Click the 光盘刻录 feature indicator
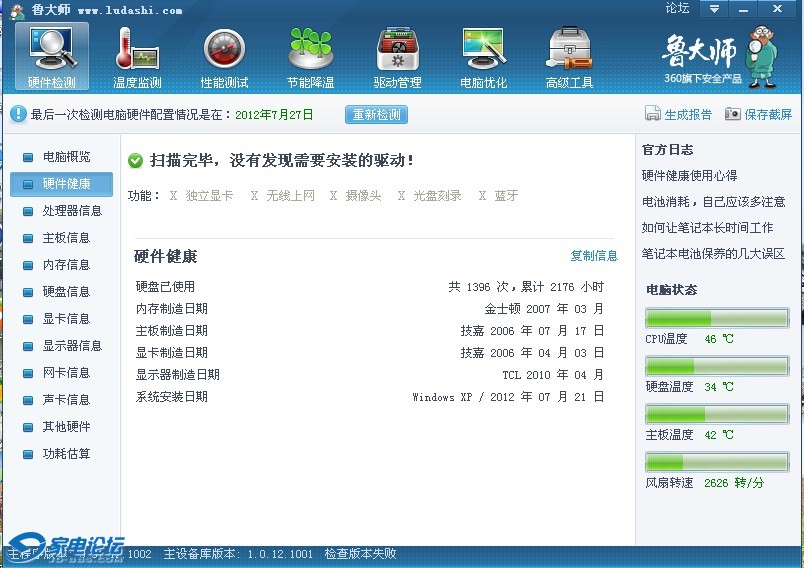Screen dimensions: 804x568 pyautogui.click(x=430, y=195)
